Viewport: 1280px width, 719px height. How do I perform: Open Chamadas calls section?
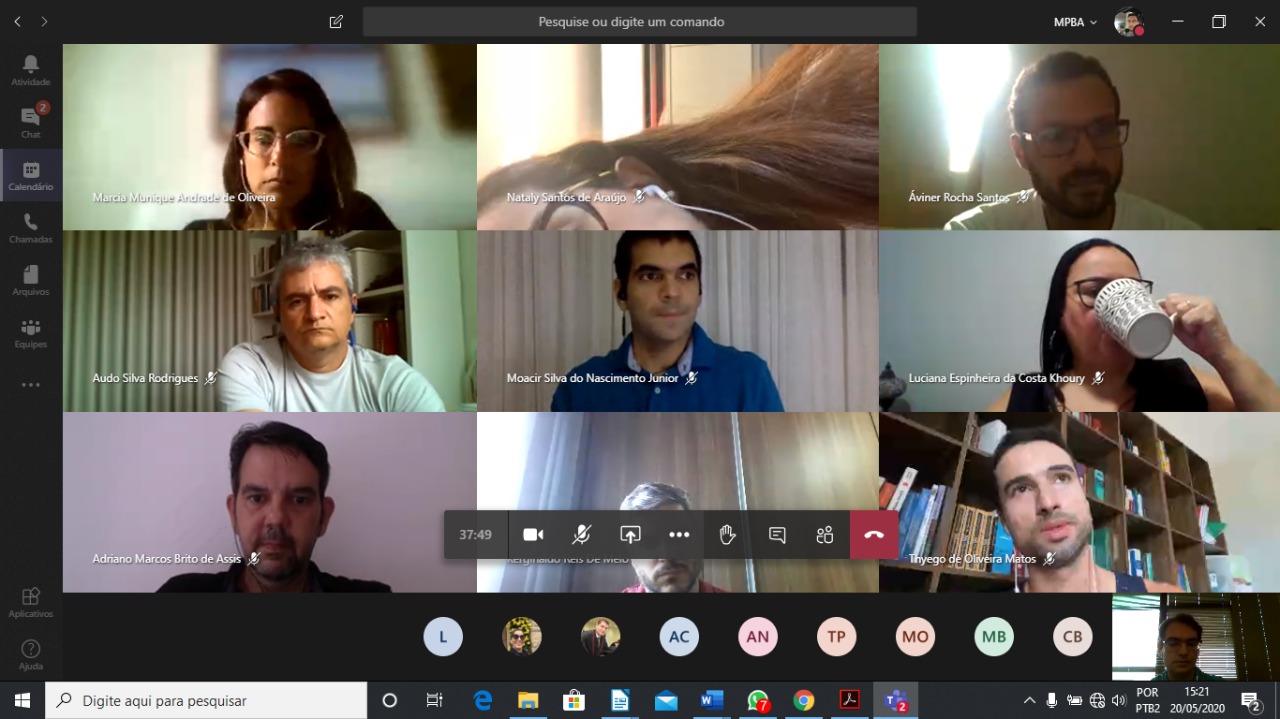(31, 228)
